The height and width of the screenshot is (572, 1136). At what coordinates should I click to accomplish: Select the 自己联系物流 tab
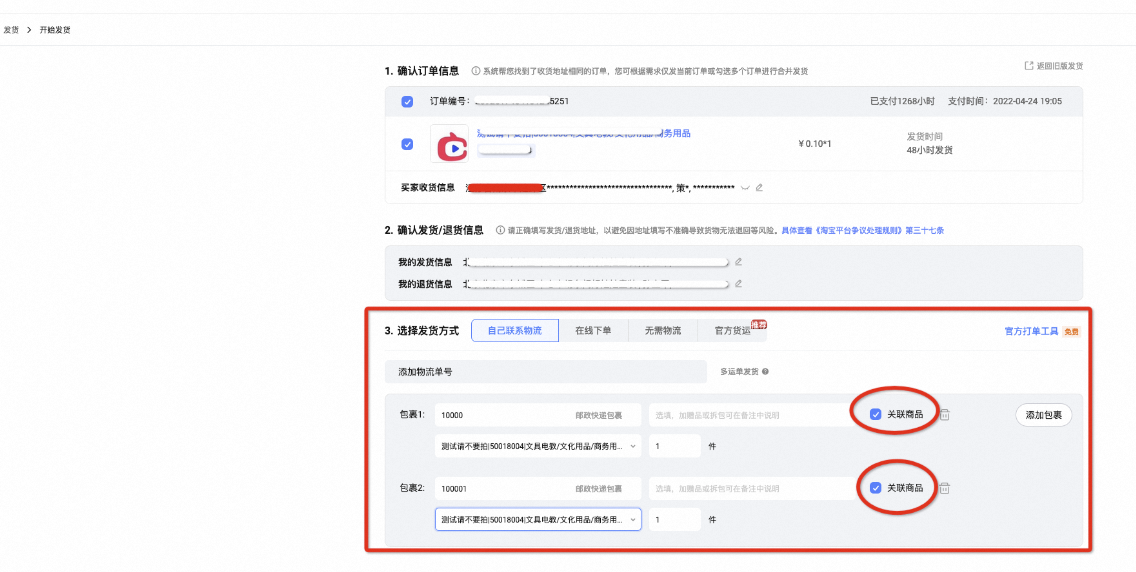pos(515,331)
